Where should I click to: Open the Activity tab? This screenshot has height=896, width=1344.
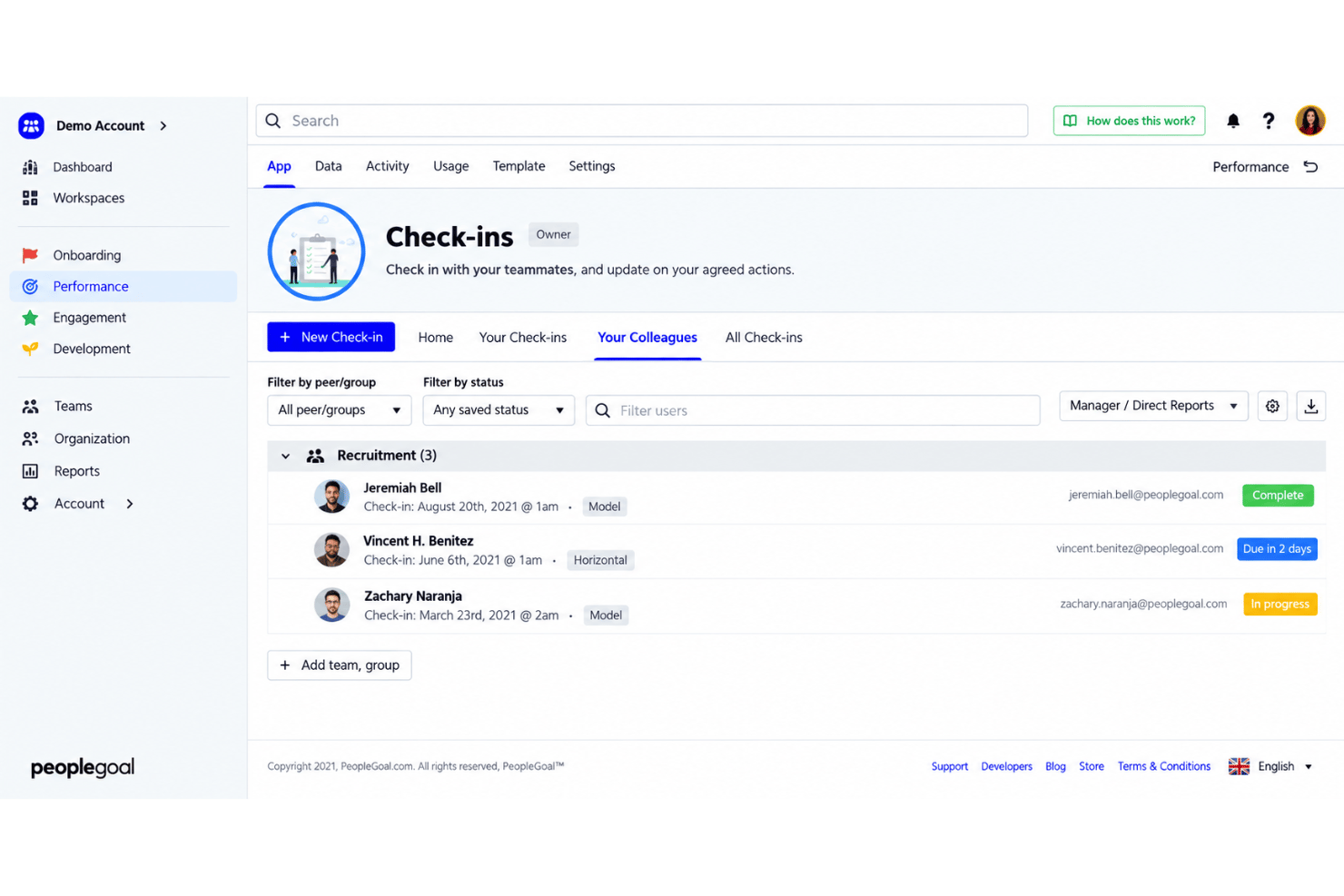pos(387,166)
